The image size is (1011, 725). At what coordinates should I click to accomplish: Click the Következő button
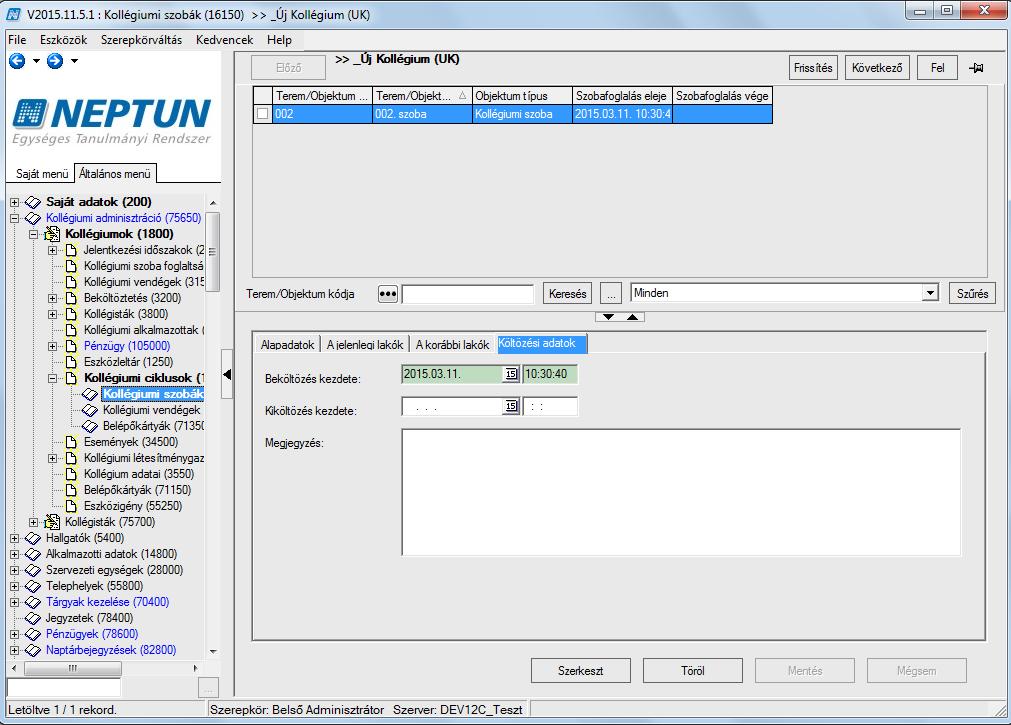(x=877, y=68)
